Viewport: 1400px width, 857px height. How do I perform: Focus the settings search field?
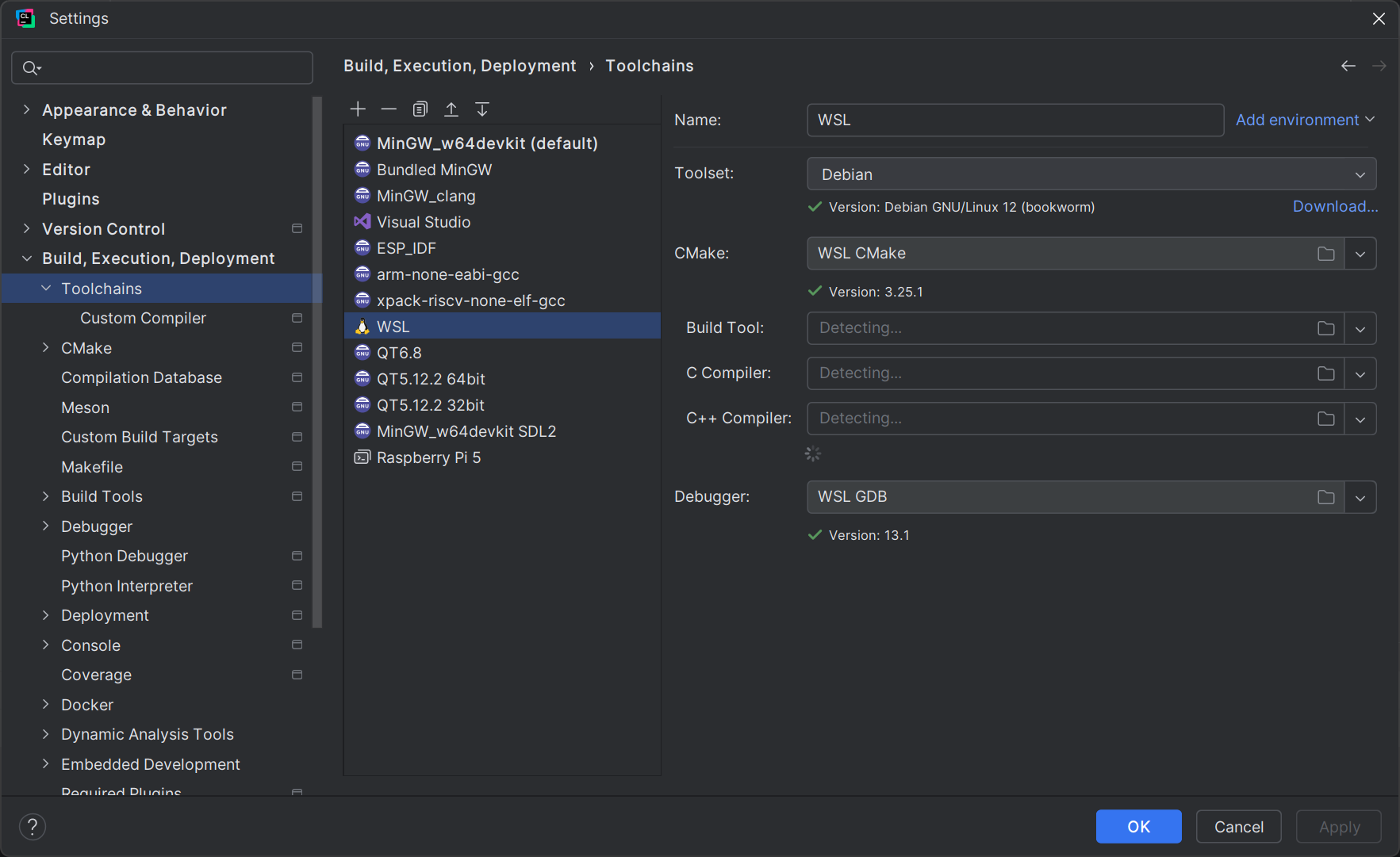pyautogui.click(x=162, y=68)
